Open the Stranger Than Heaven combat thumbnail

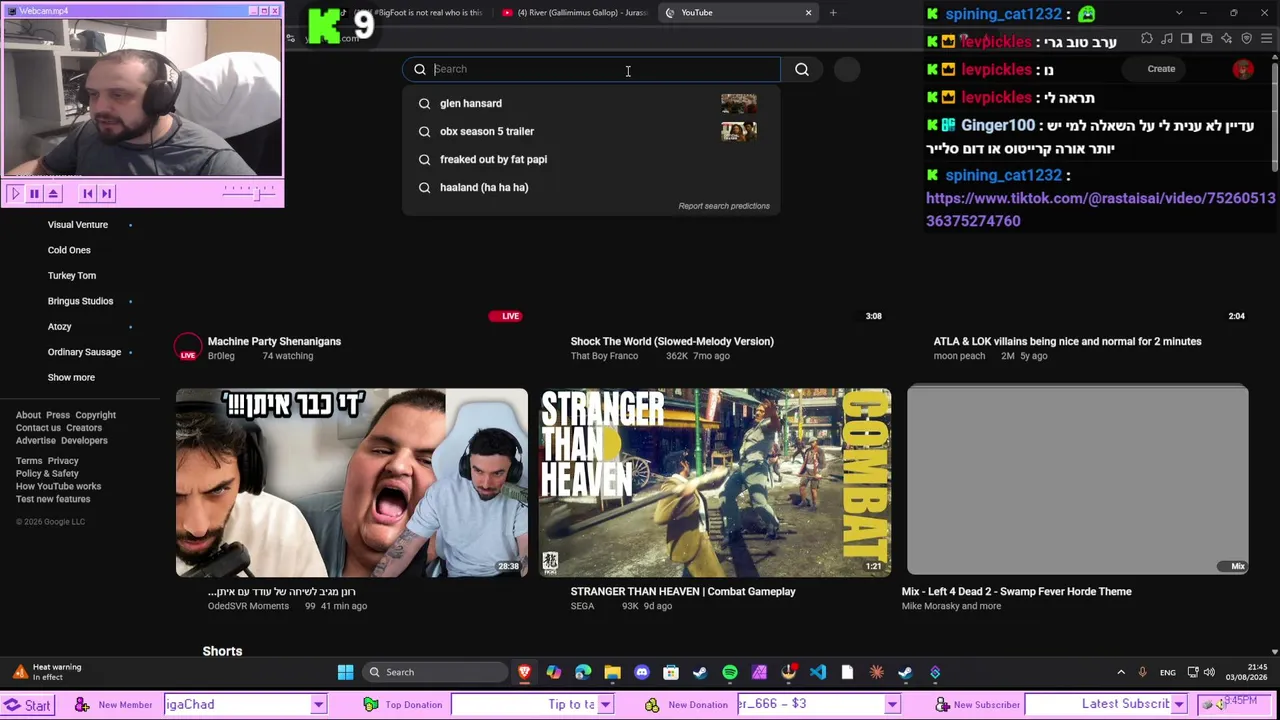pos(715,483)
